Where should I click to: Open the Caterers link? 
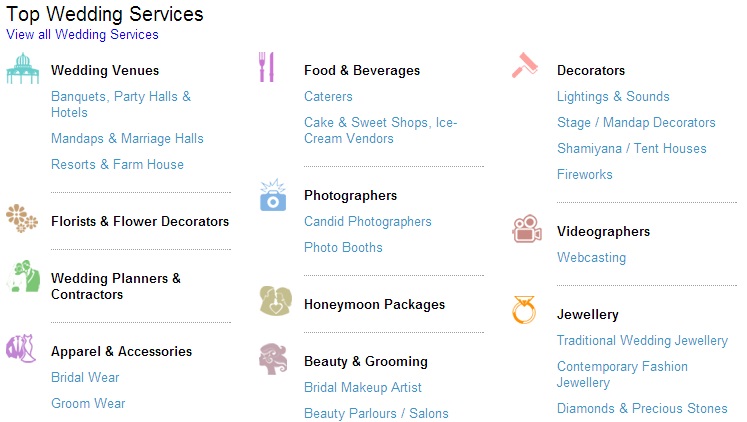[x=328, y=96]
